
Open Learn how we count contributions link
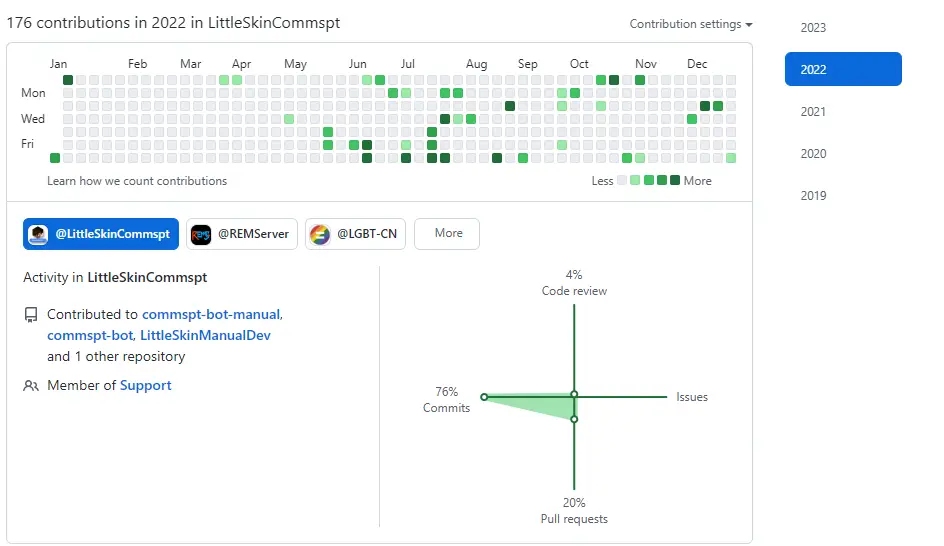pyautogui.click(x=137, y=181)
